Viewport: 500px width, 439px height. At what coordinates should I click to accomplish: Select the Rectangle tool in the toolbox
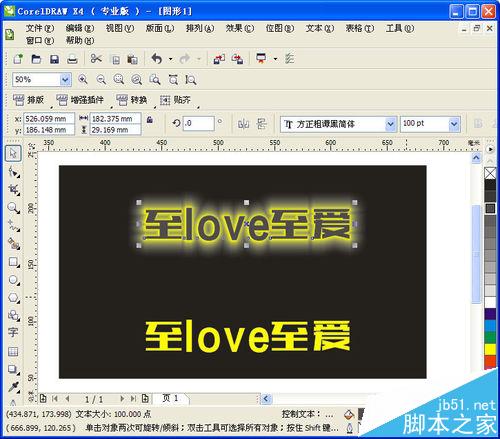point(14,262)
